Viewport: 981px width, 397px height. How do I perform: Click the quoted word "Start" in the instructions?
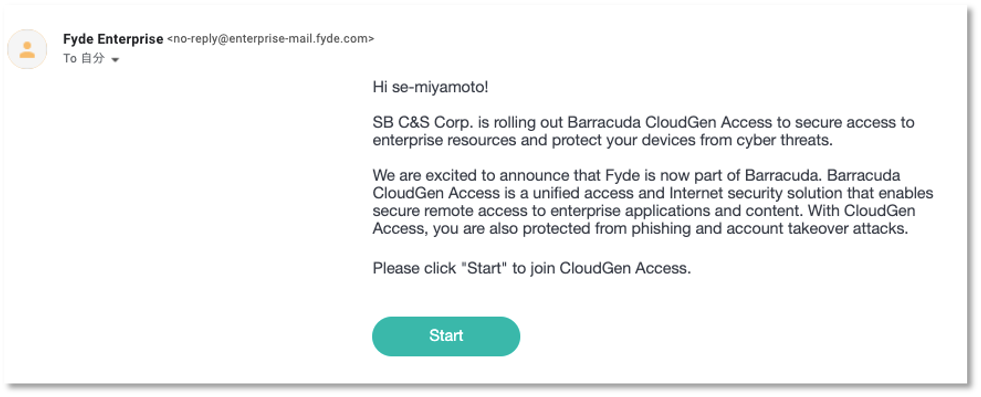[484, 269]
